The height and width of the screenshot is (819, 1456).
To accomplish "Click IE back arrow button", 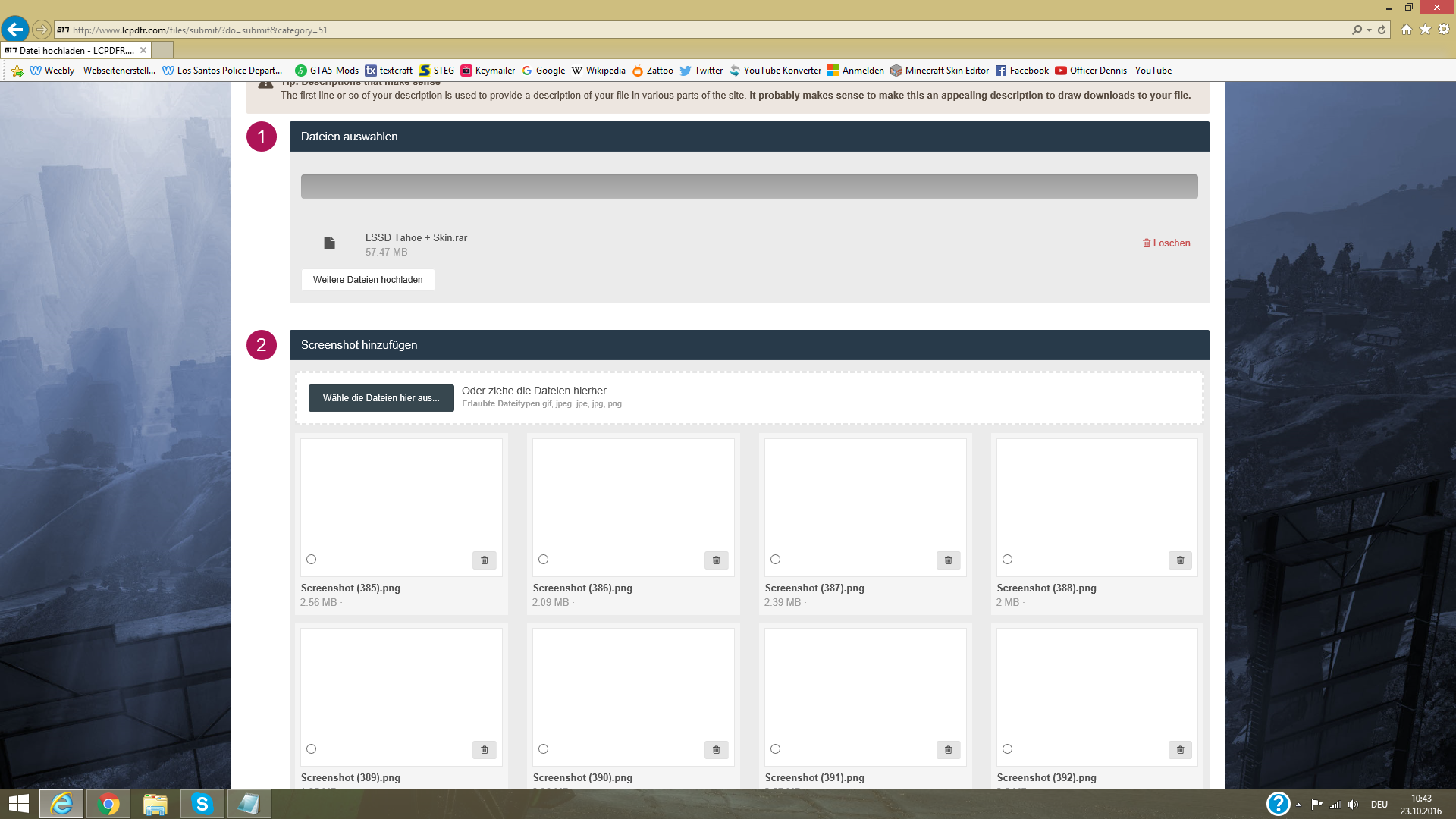I will [x=15, y=30].
